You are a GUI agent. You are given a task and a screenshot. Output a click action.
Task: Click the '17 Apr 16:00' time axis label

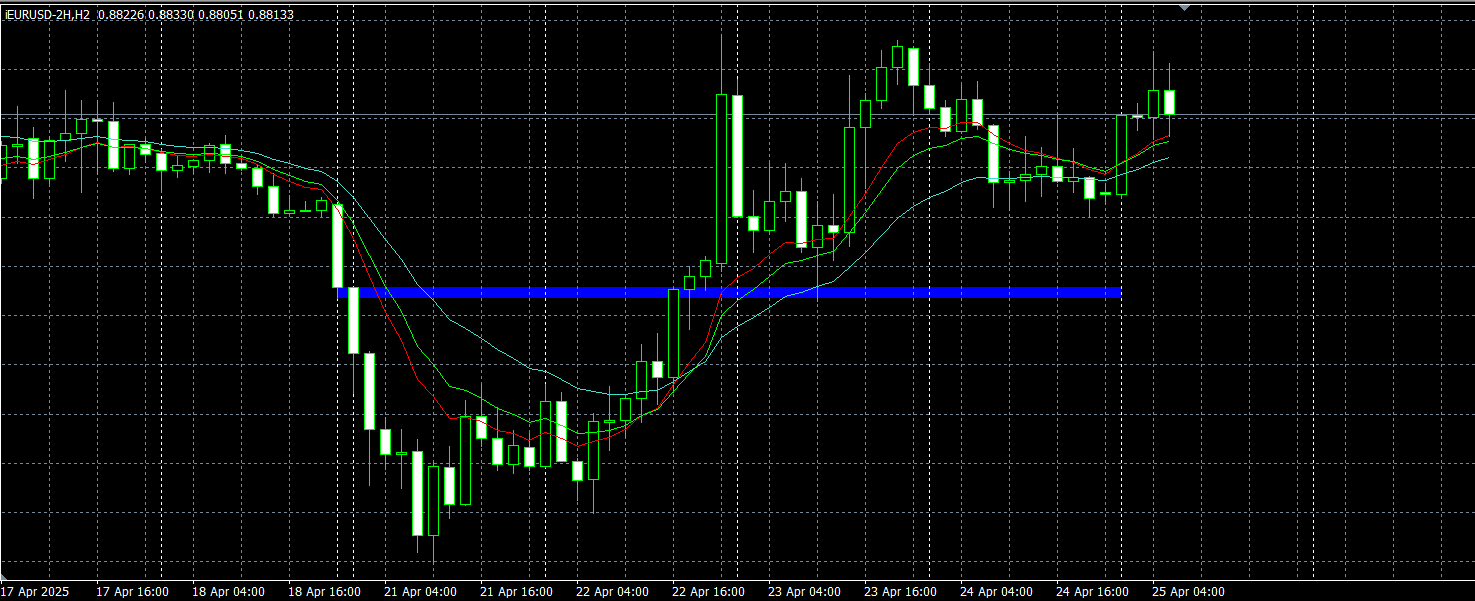[132, 592]
